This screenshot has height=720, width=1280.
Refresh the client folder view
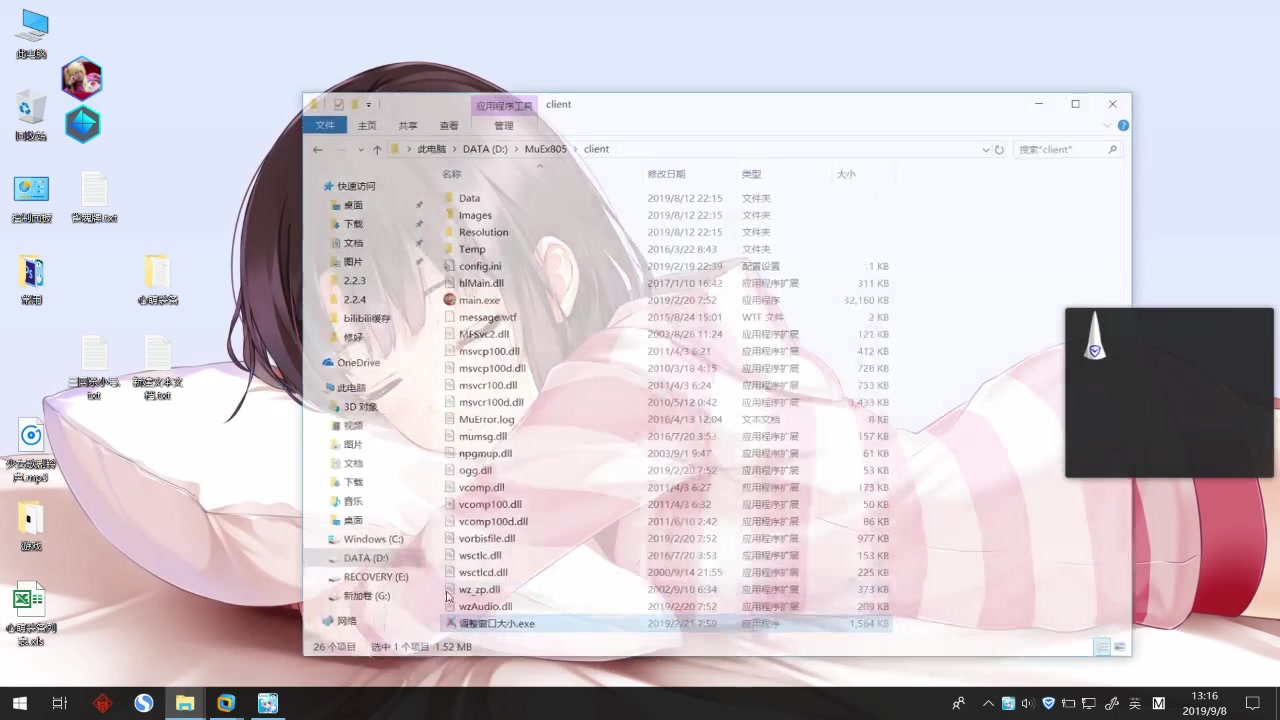999,149
